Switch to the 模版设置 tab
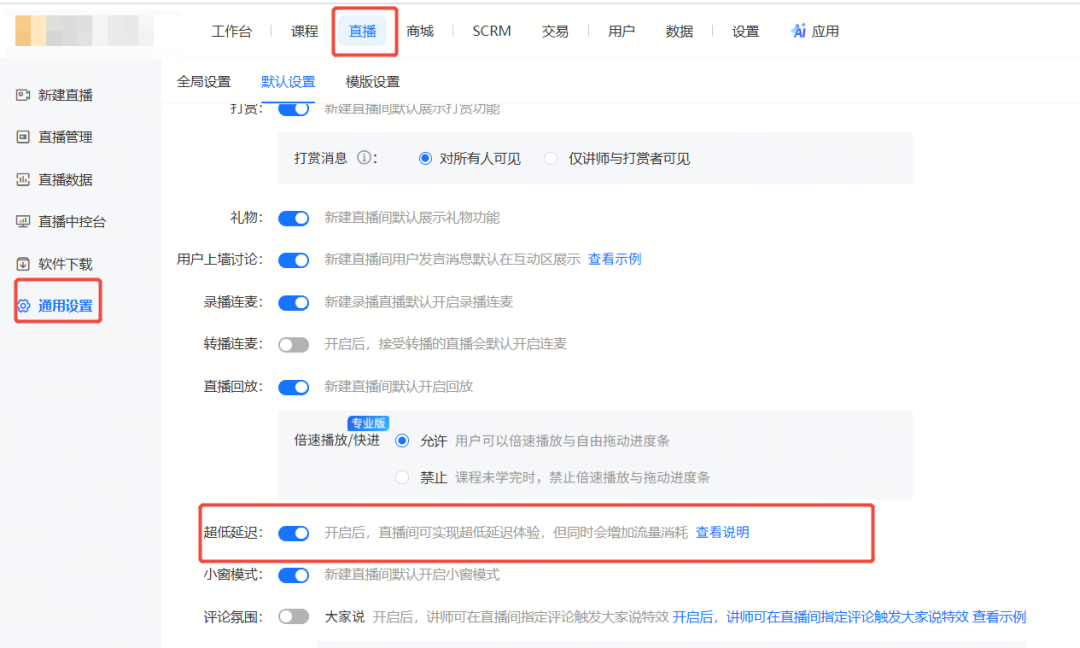 (x=373, y=81)
